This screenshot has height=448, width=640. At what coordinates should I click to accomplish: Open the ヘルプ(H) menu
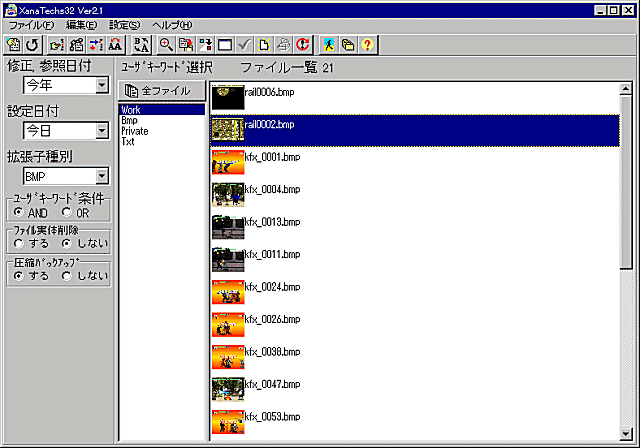tap(172, 25)
